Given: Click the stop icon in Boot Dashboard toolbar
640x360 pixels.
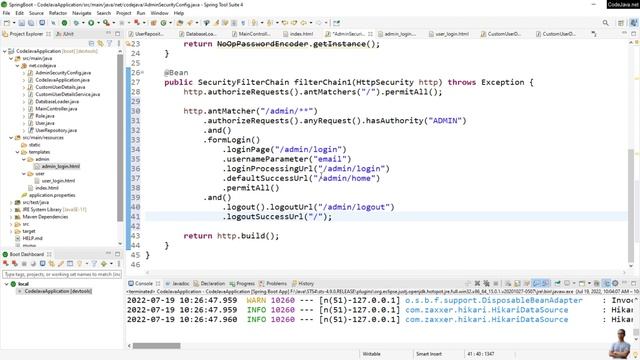Looking at the screenshot, I should pos(24,264).
